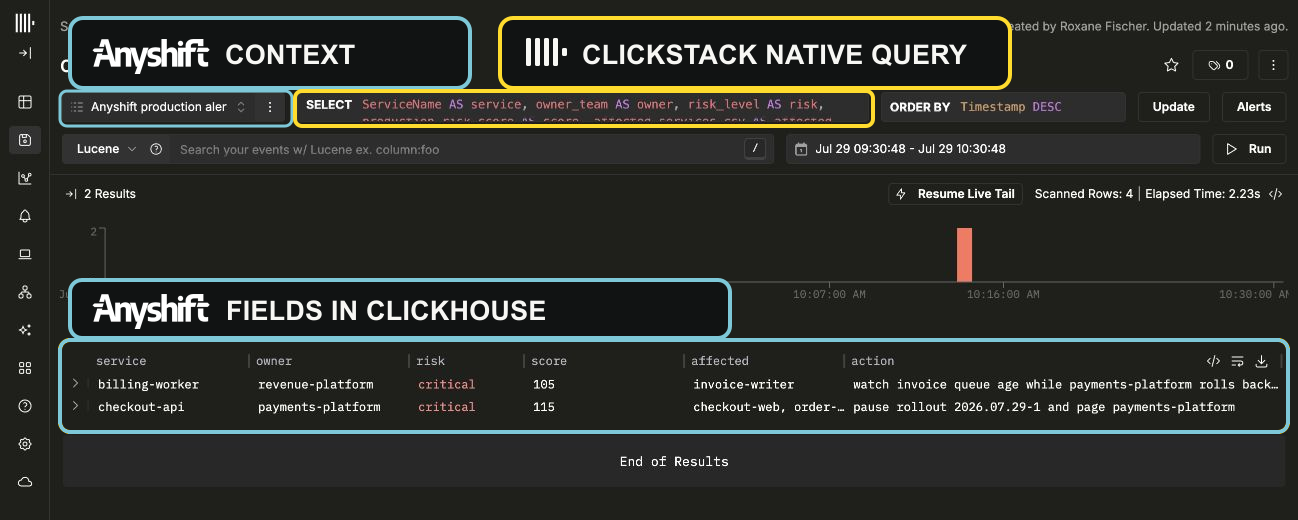Screen dimensions: 1298x520
Task: Download results table as CSV
Action: 1261,361
